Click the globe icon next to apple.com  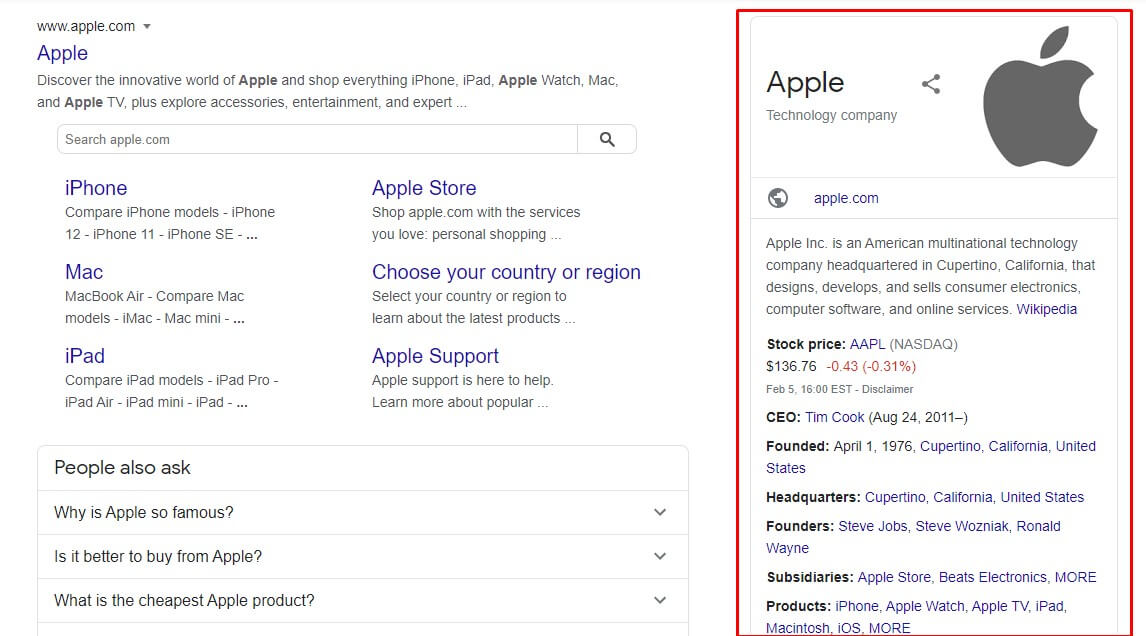[x=778, y=198]
